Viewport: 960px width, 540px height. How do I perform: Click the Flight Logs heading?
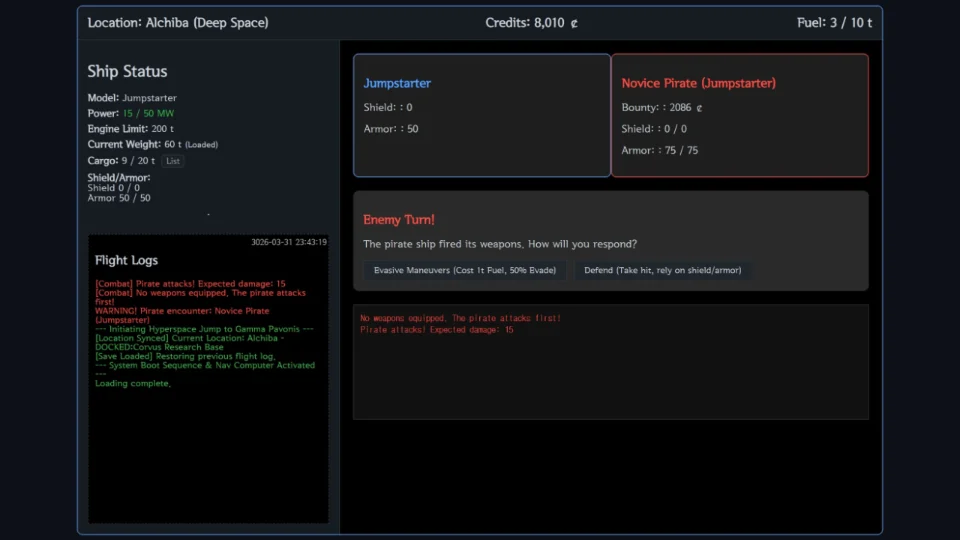[x=126, y=260]
